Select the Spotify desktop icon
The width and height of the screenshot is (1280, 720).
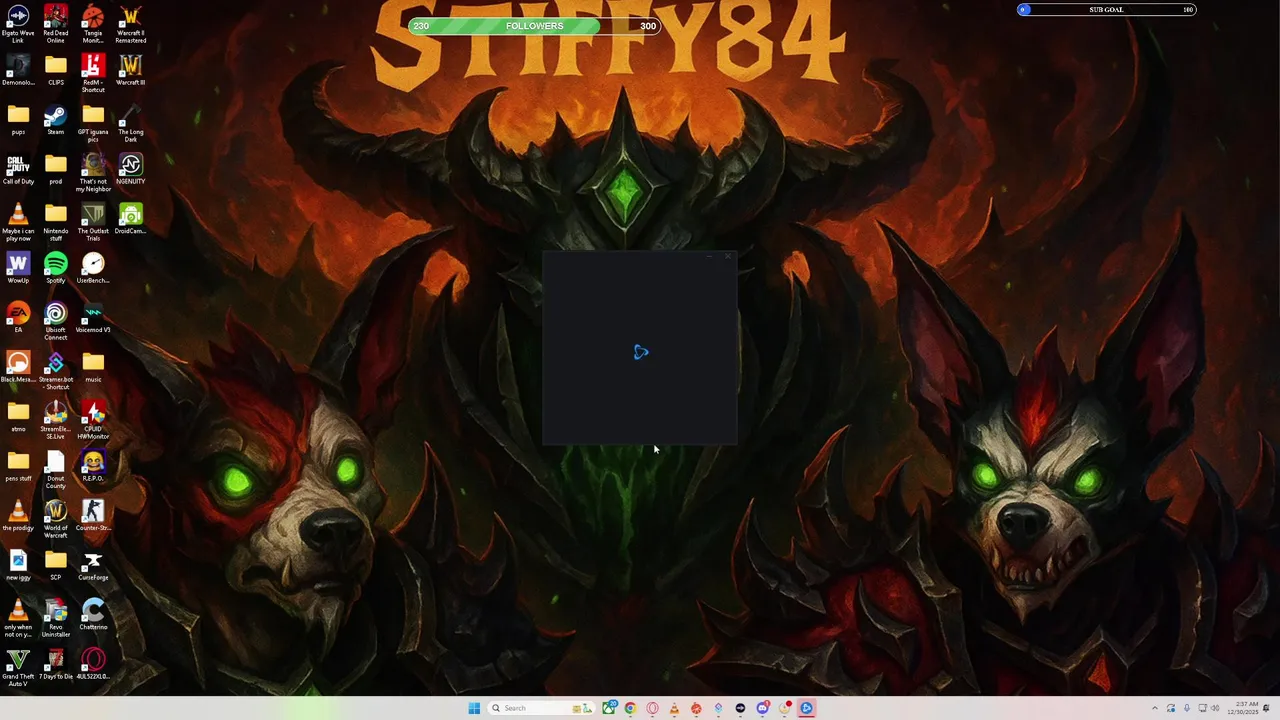(x=56, y=268)
